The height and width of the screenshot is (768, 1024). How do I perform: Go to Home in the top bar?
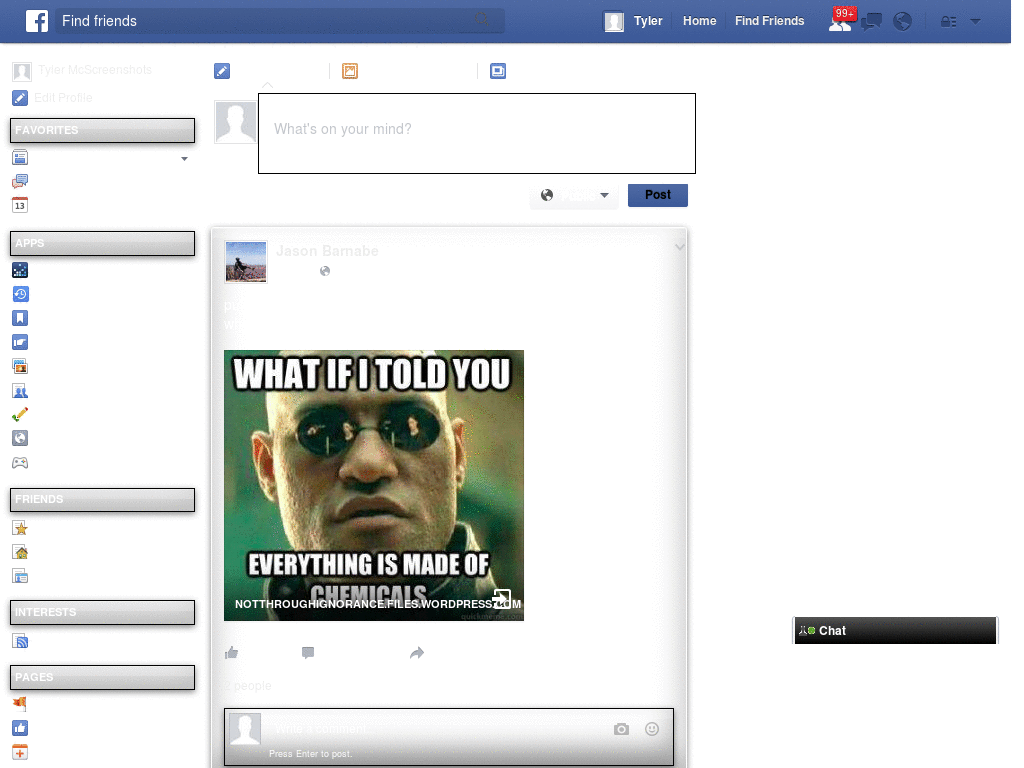point(699,21)
